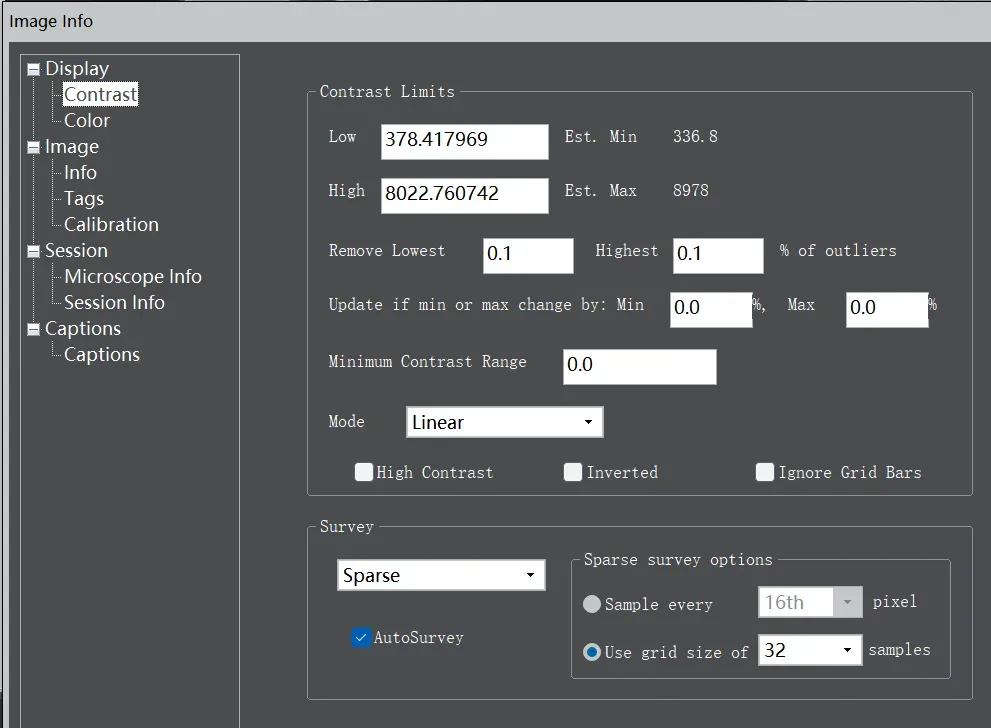Open Microscope Info in the tree

point(133,277)
